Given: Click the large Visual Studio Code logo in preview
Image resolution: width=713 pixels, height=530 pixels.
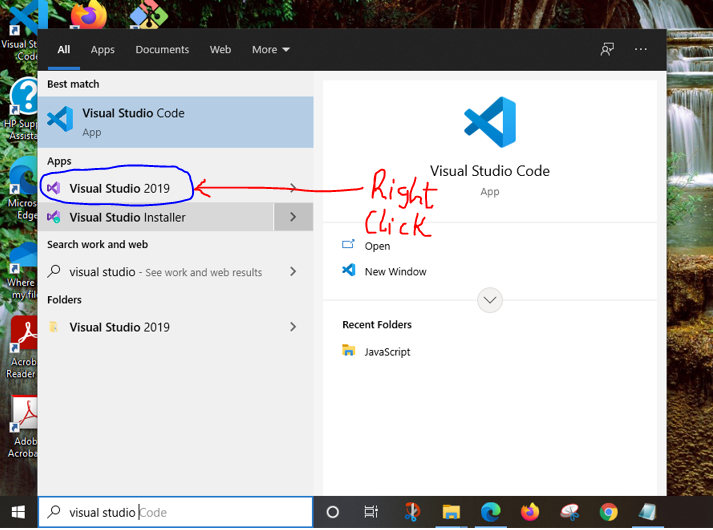Looking at the screenshot, I should click(490, 122).
